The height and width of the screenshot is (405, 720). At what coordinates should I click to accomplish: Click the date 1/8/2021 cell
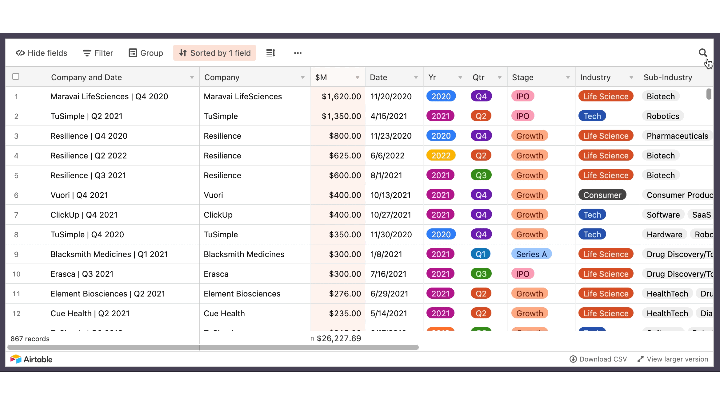(x=386, y=254)
